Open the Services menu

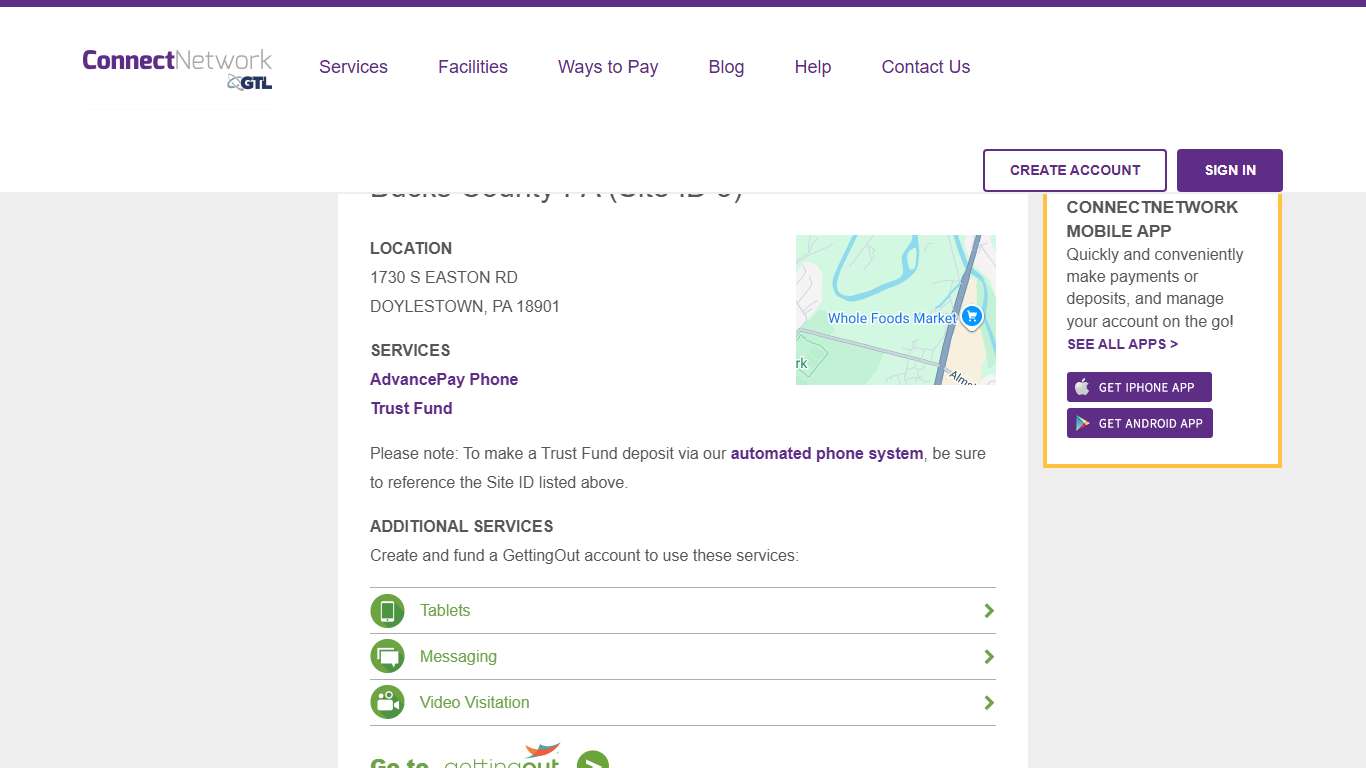click(353, 67)
